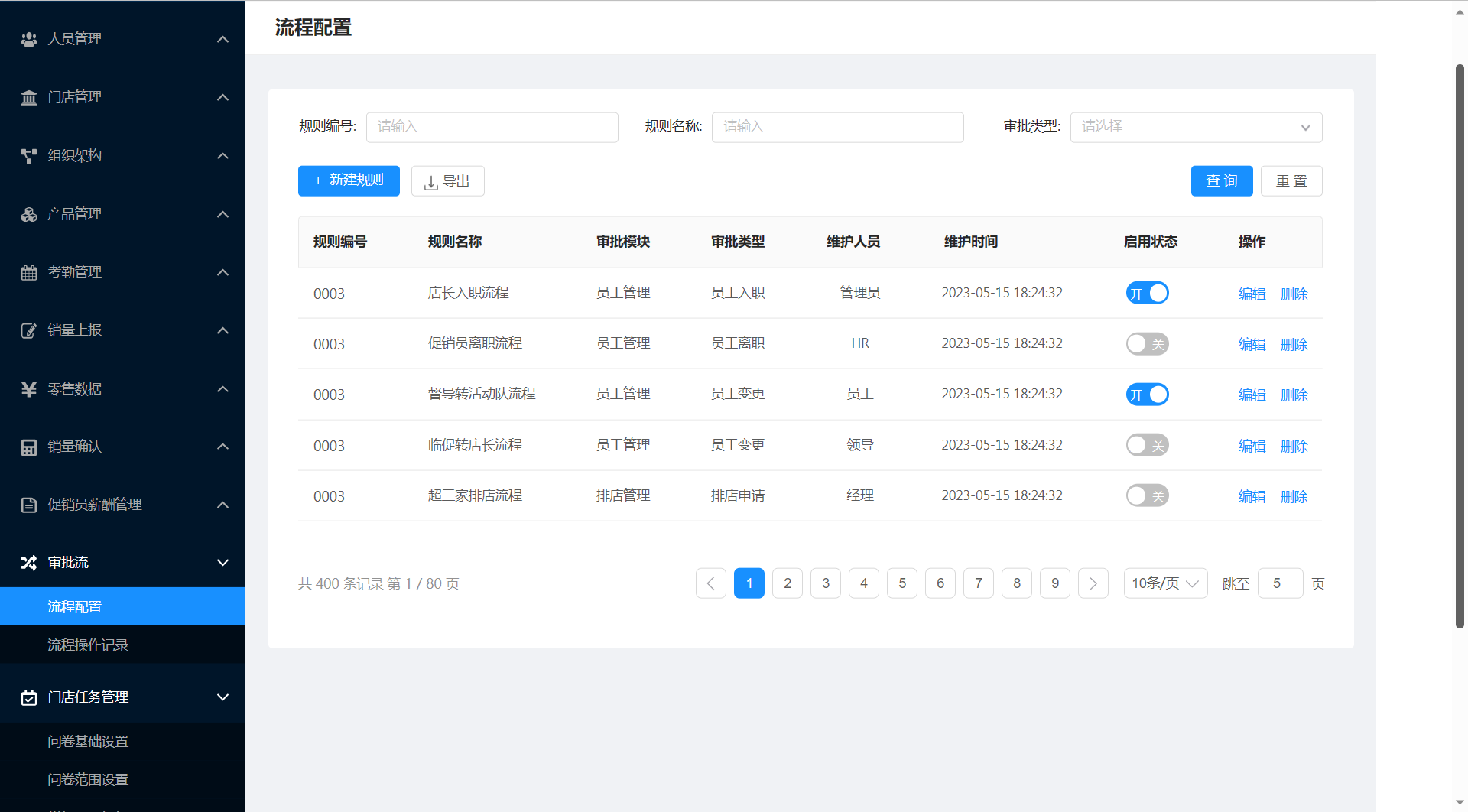
Task: Open 促销员薪酬管理 menu item
Action: (x=122, y=505)
